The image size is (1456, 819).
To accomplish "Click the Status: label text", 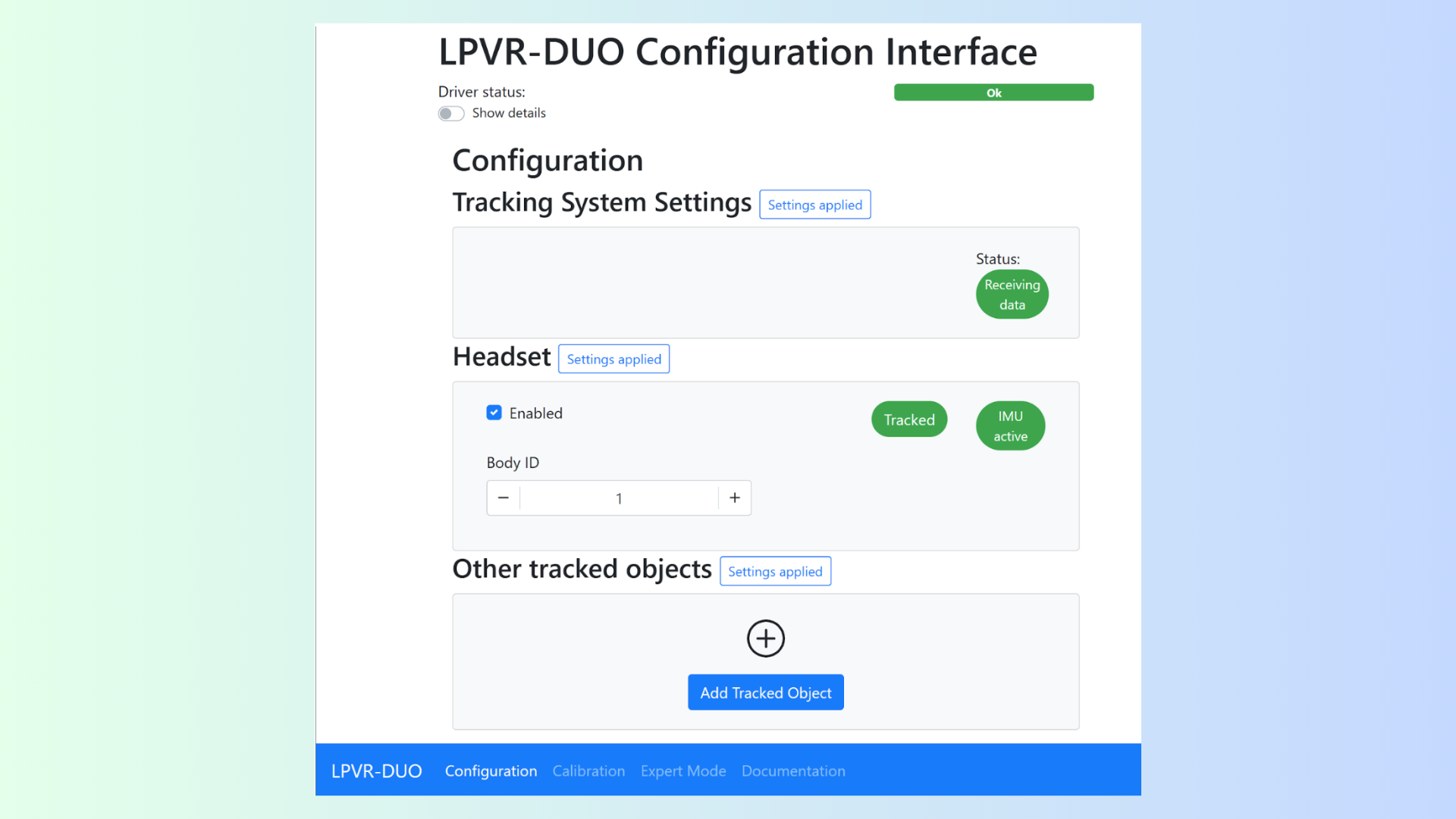I will [998, 259].
